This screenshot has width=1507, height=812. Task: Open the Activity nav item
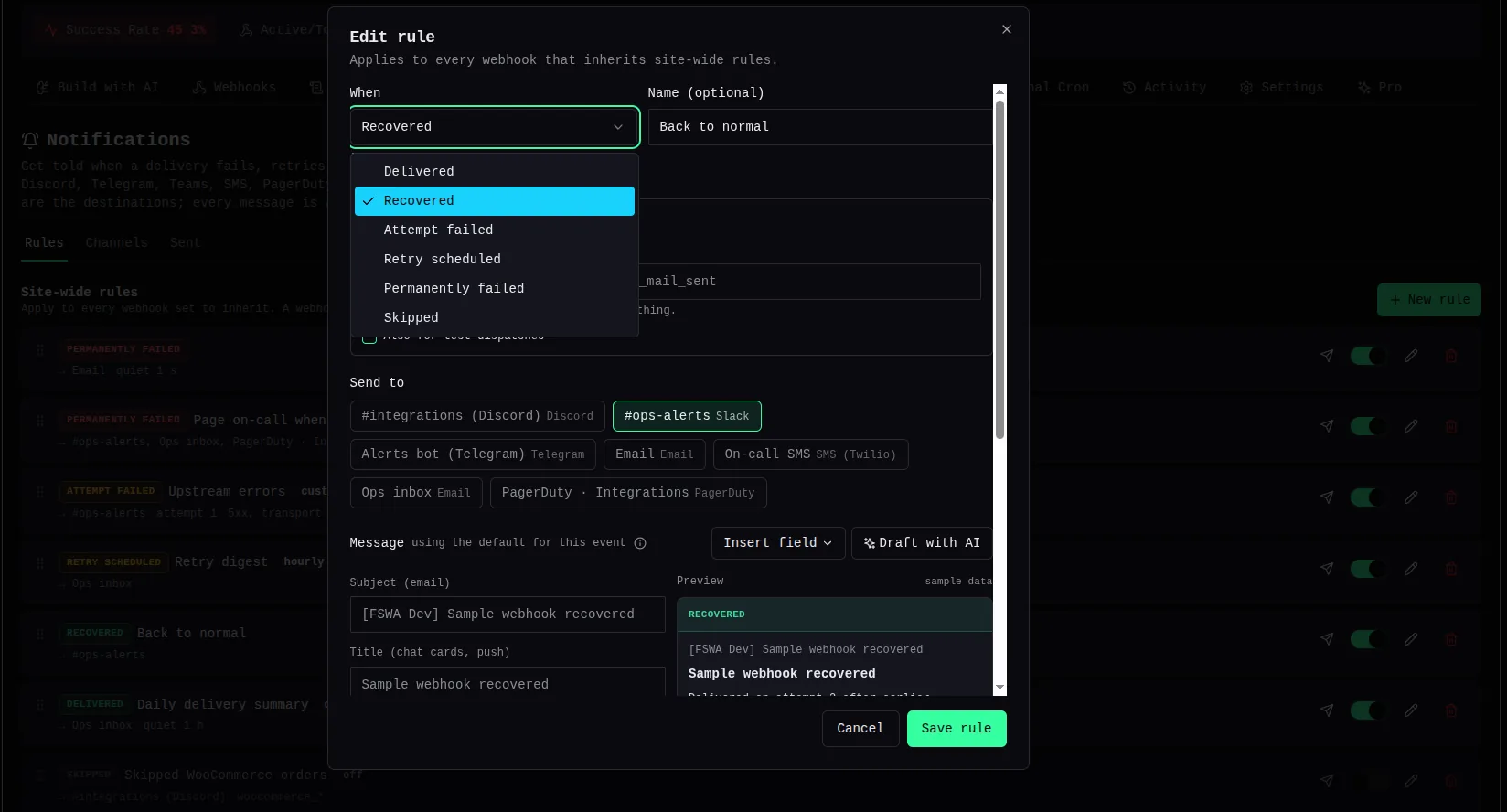click(1164, 88)
